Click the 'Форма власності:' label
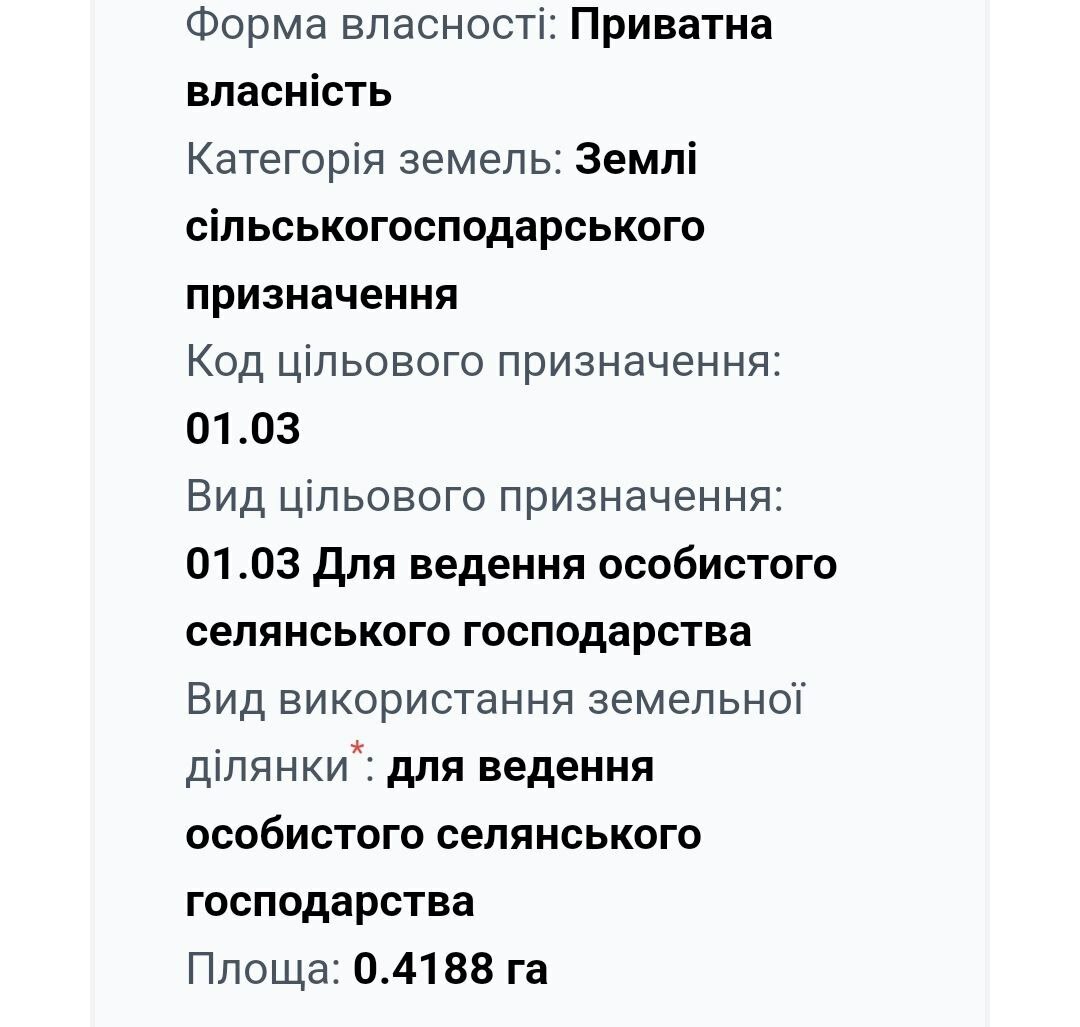The width and height of the screenshot is (1080, 1027). click(x=371, y=25)
